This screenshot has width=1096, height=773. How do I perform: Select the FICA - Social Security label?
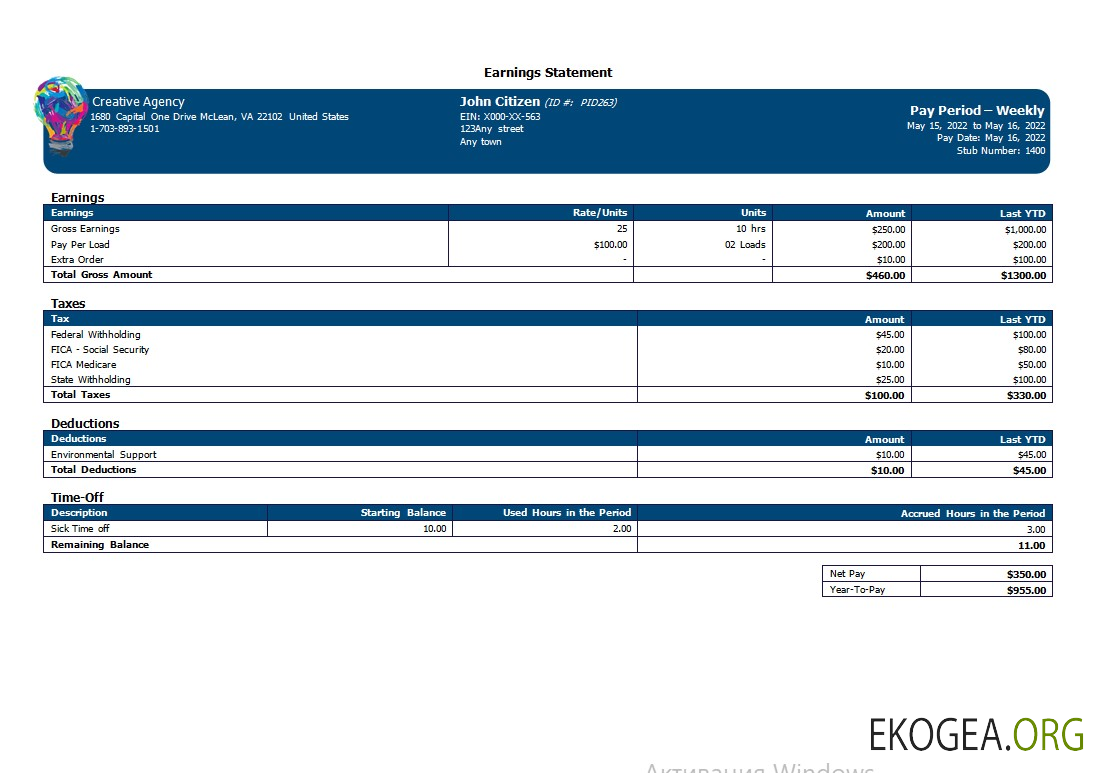(x=100, y=350)
